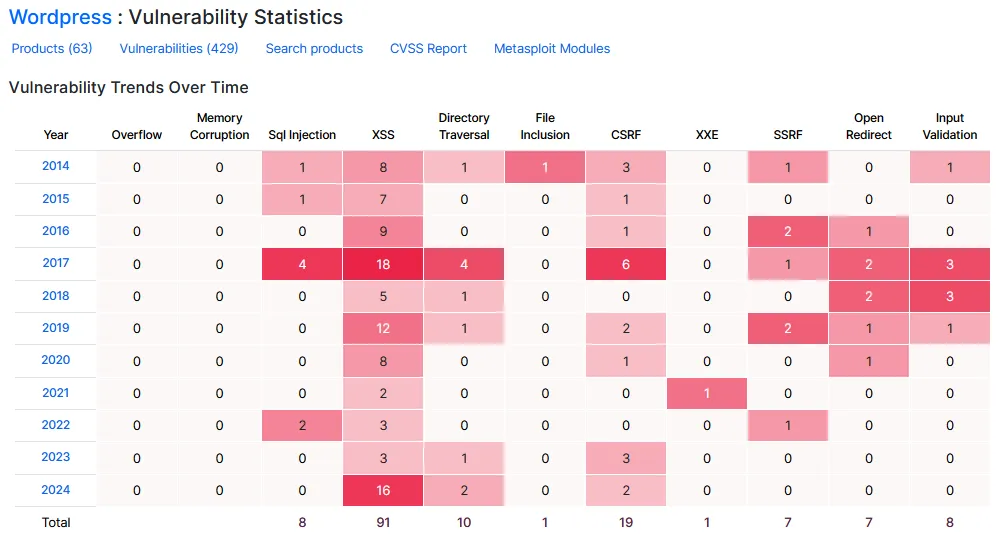Image resolution: width=1007 pixels, height=546 pixels.
Task: Go to Search products
Action: pos(314,48)
